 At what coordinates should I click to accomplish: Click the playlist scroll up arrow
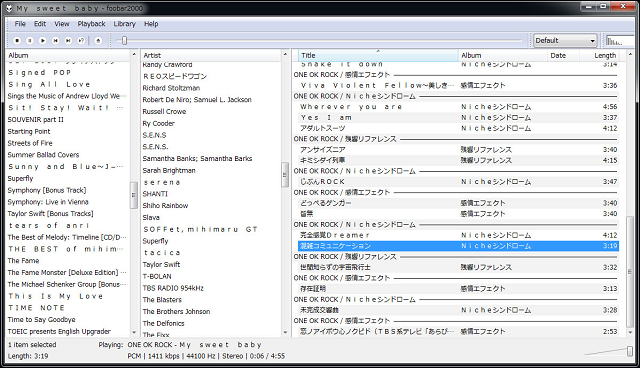[630, 54]
